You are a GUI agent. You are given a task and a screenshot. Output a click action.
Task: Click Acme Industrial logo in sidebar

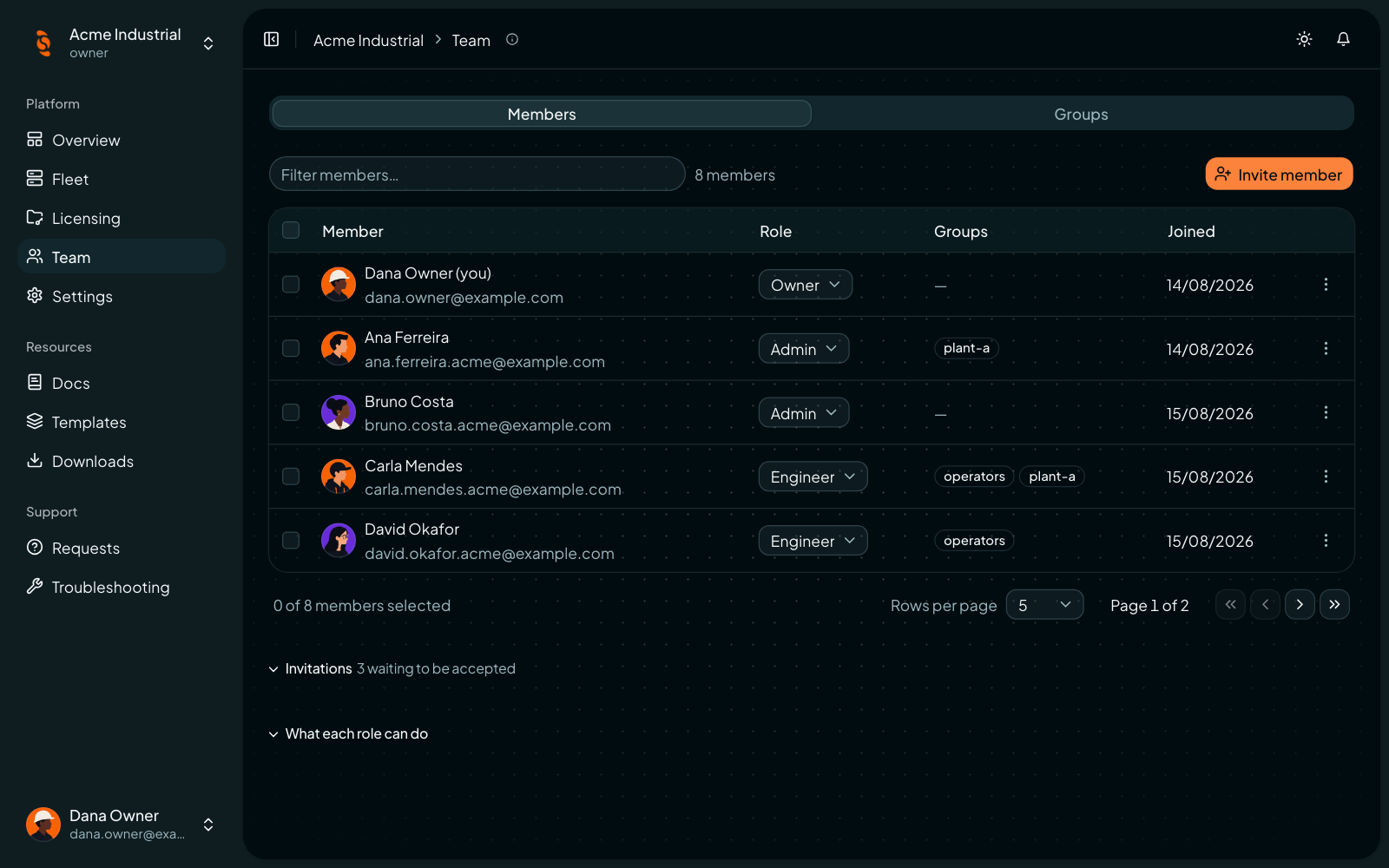coord(43,43)
